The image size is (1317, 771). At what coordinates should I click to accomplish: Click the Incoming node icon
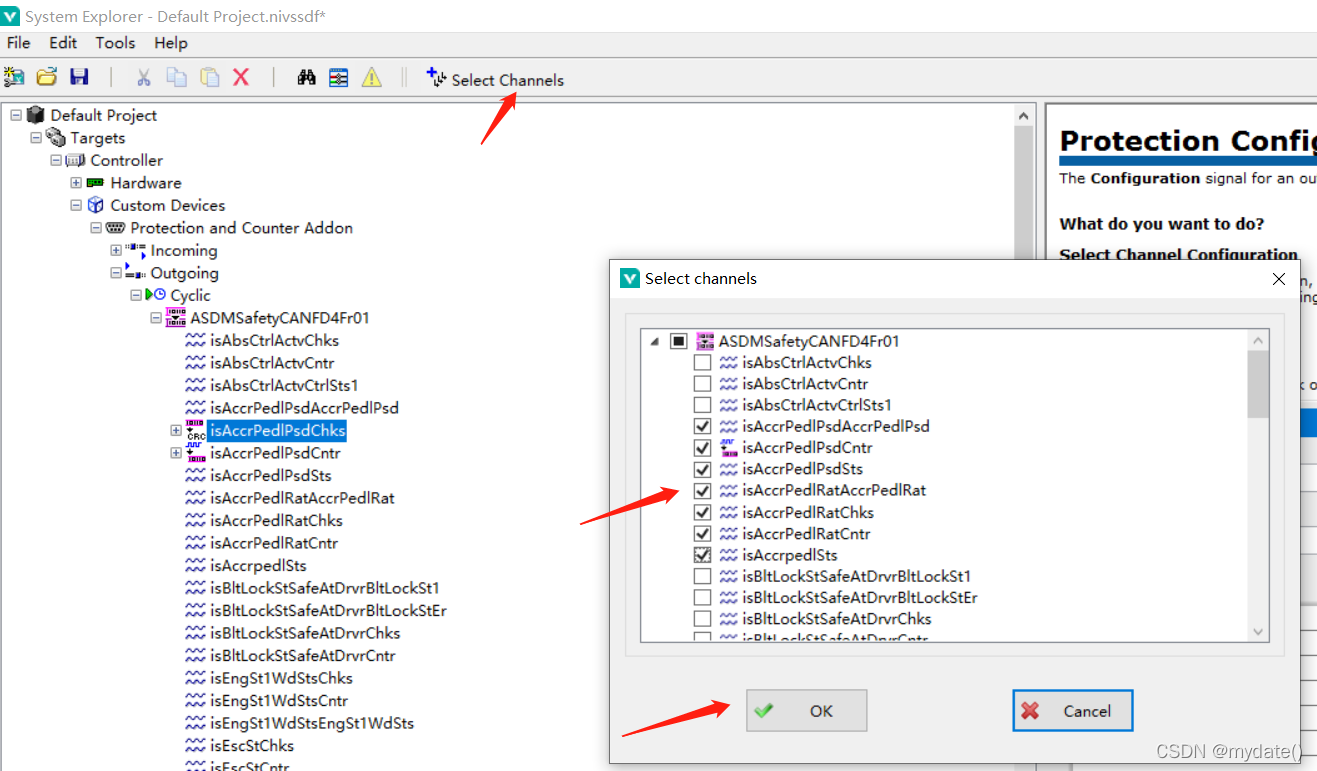[x=136, y=250]
